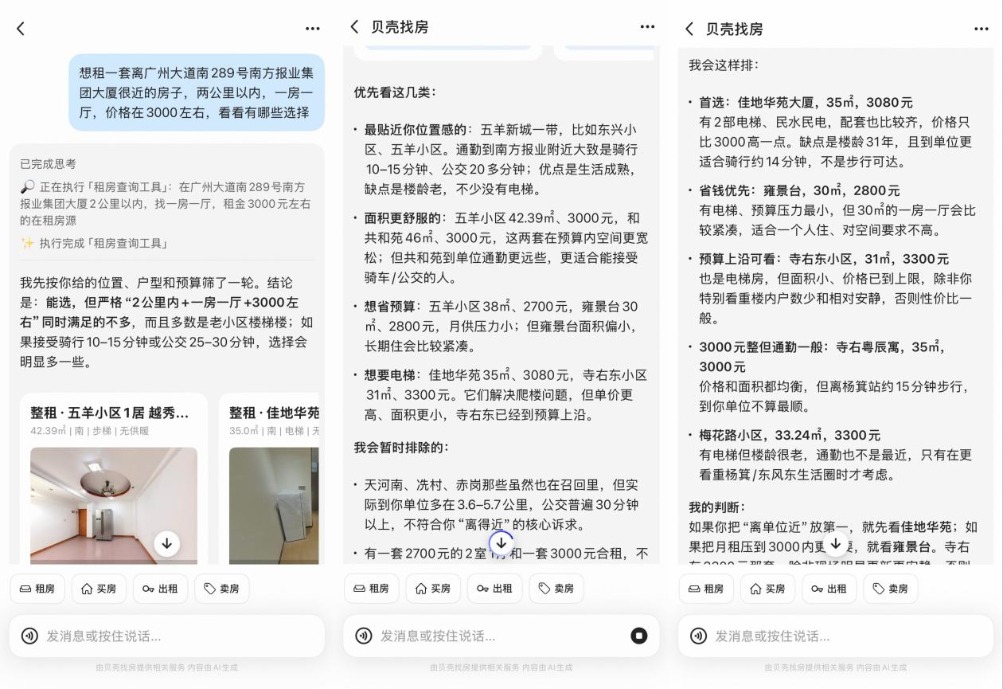
Task: Select 出租 chip in middle screen
Action: [494, 589]
